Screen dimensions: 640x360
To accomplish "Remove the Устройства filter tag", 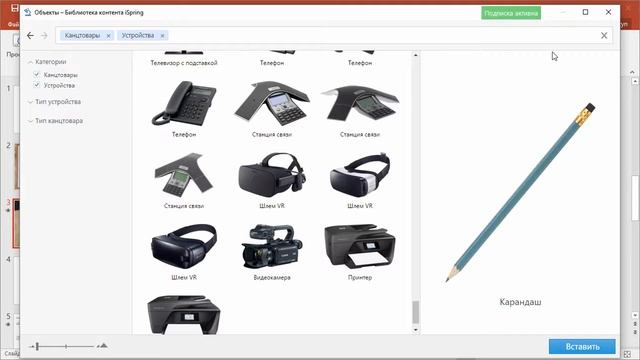I will [162, 36].
